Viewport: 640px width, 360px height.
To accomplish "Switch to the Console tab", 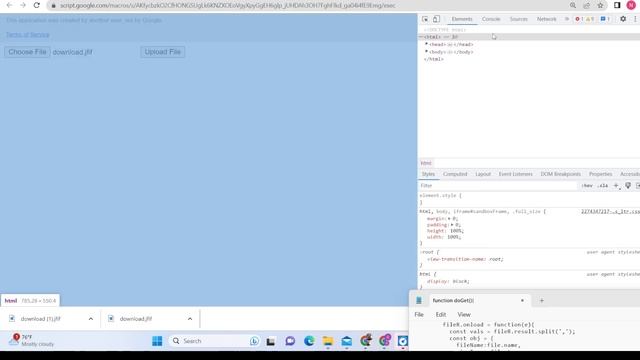I will pyautogui.click(x=491, y=19).
